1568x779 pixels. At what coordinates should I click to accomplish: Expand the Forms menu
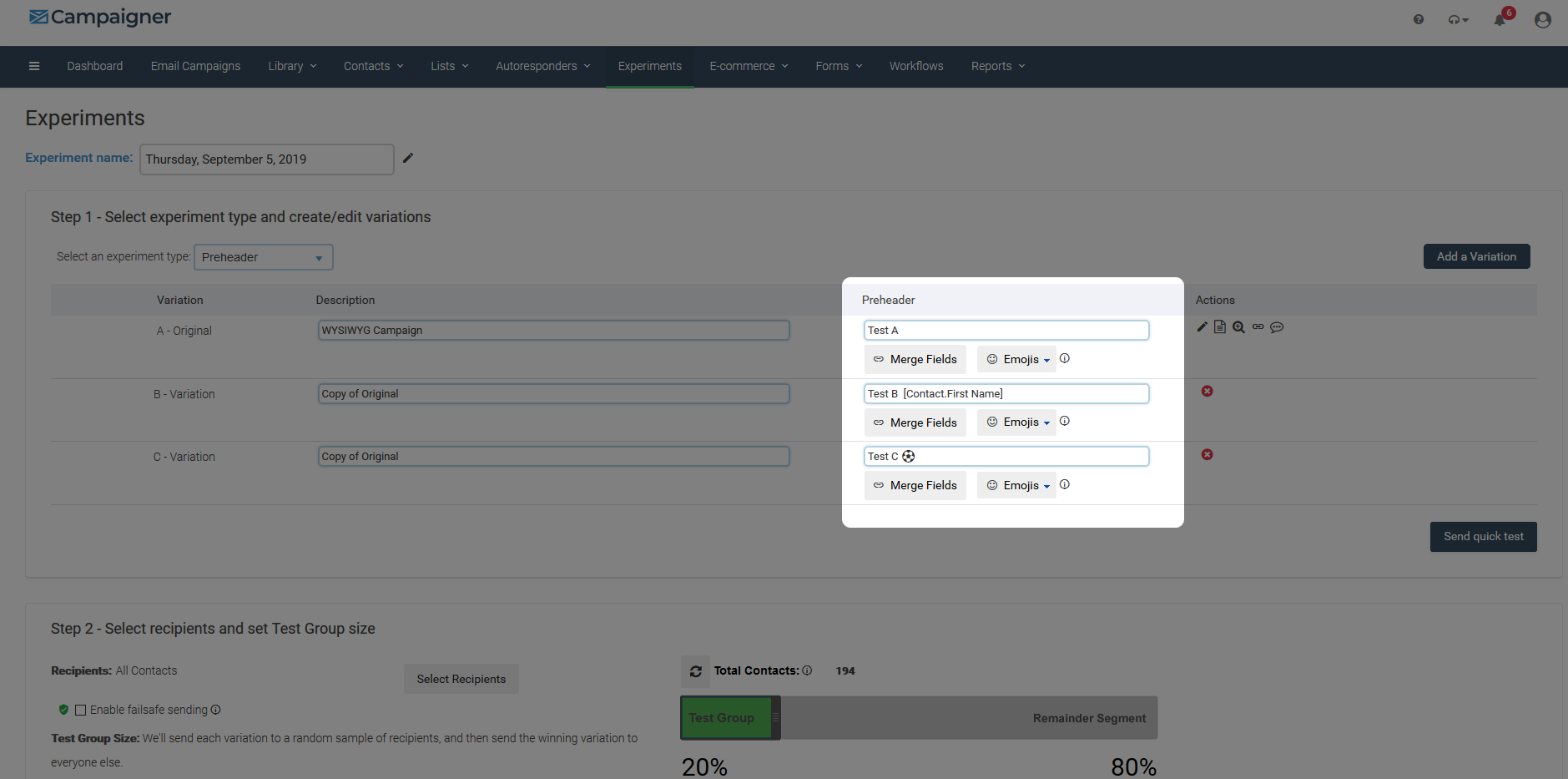pos(839,66)
